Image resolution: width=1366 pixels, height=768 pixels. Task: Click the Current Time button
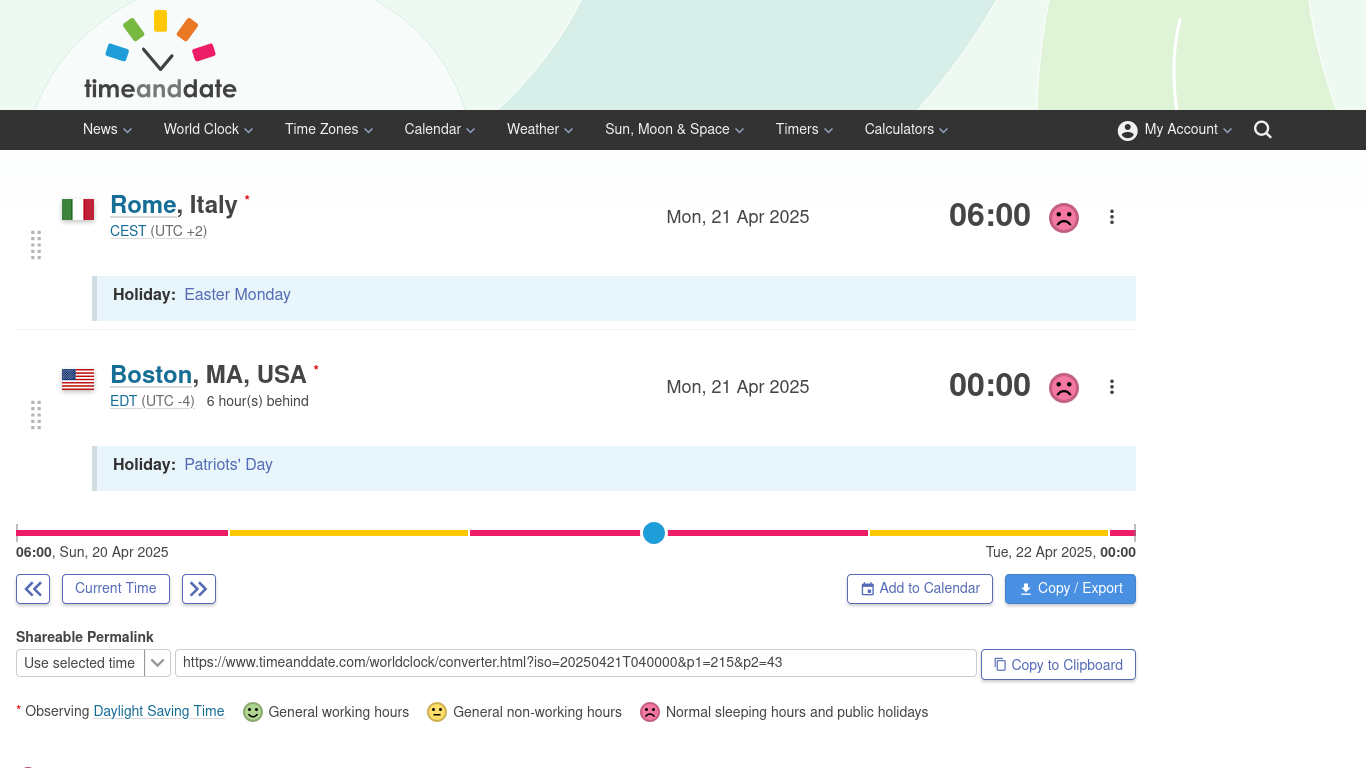coord(116,589)
